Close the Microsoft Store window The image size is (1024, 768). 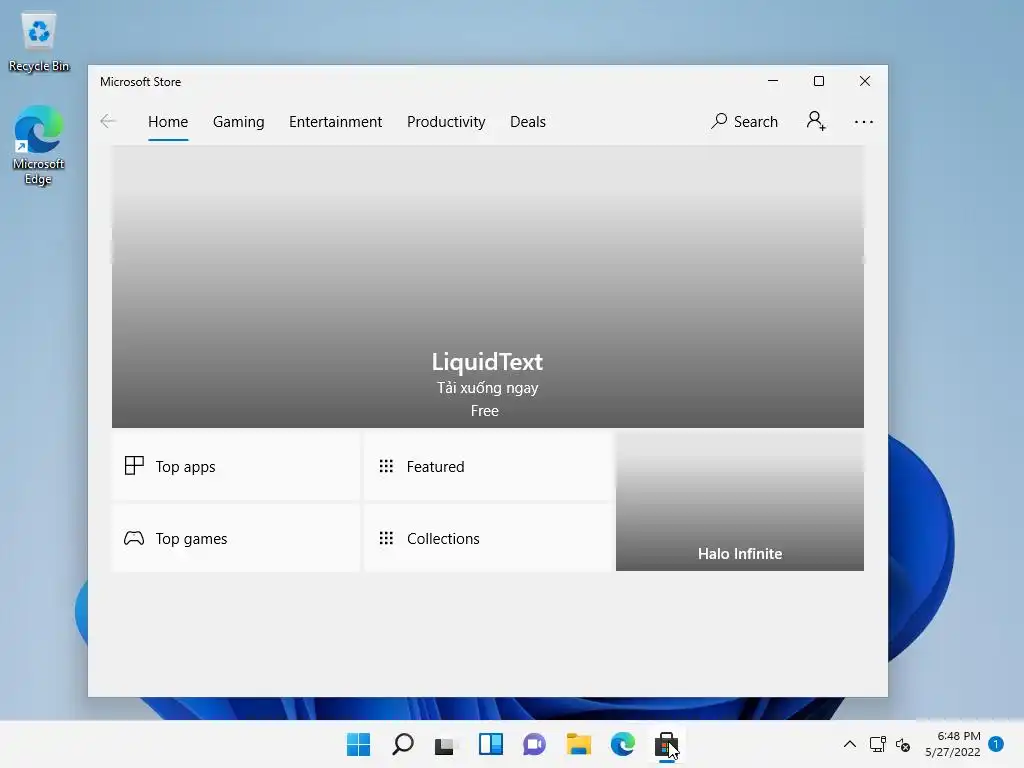(865, 81)
